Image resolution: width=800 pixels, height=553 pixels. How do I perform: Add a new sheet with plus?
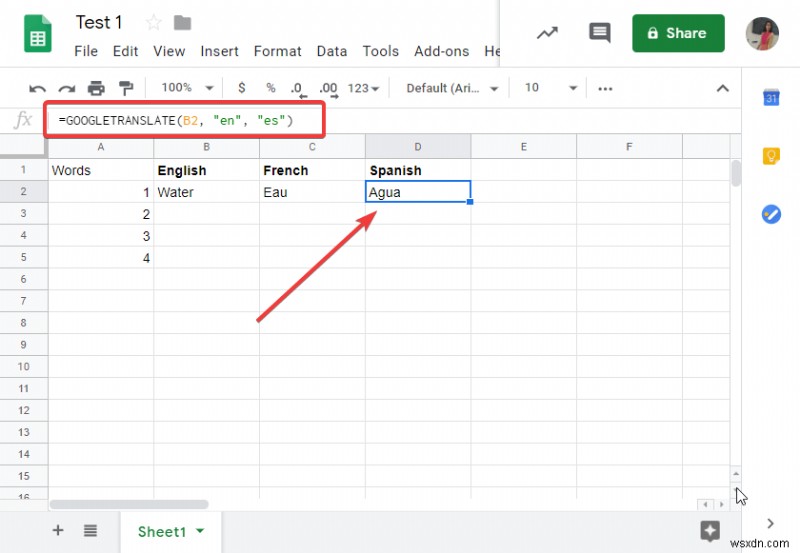coord(58,530)
